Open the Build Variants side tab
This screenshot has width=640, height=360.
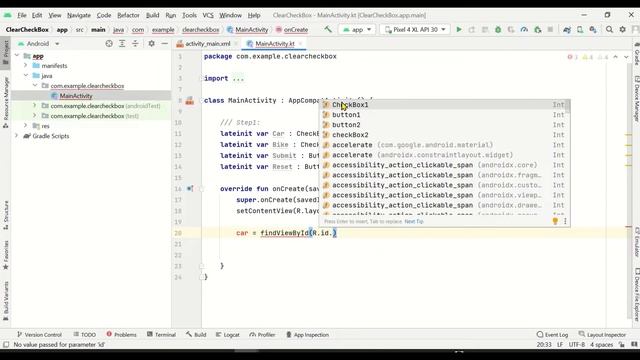tap(6, 301)
